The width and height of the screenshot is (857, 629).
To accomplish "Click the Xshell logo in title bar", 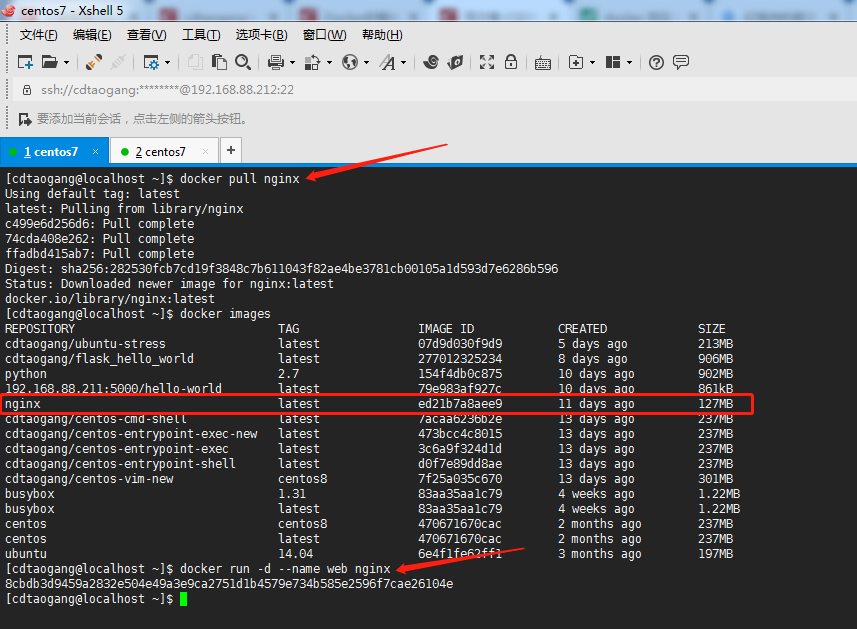I will tap(8, 10).
